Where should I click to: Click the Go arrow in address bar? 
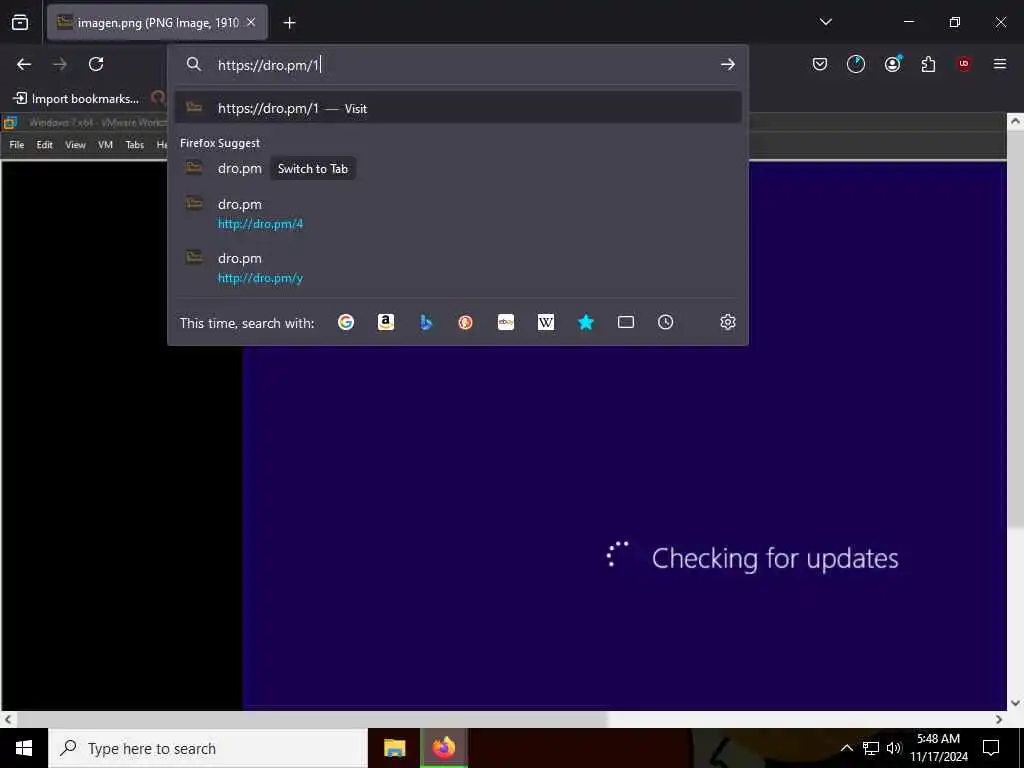[728, 64]
